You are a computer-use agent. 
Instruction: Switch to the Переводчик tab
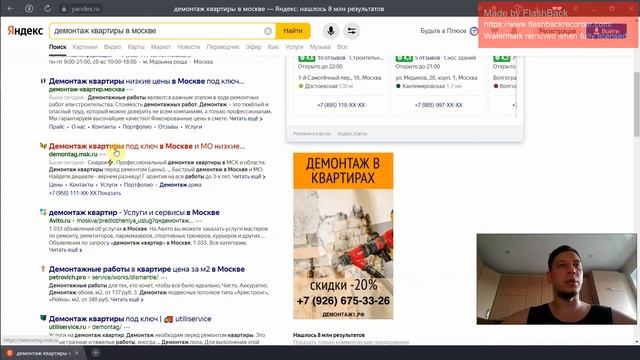tap(222, 47)
